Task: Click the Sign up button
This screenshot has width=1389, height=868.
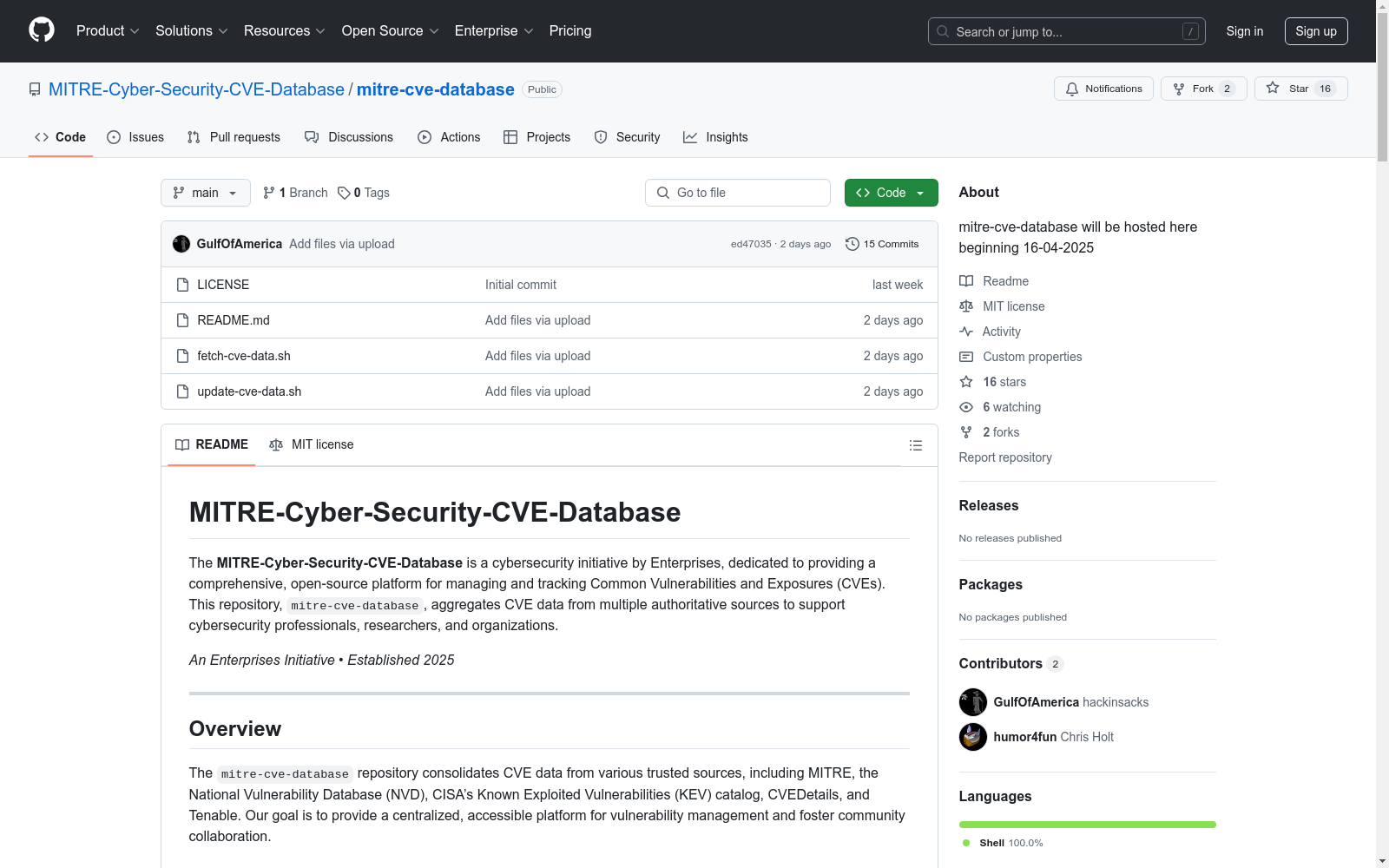Action: pyautogui.click(x=1315, y=31)
